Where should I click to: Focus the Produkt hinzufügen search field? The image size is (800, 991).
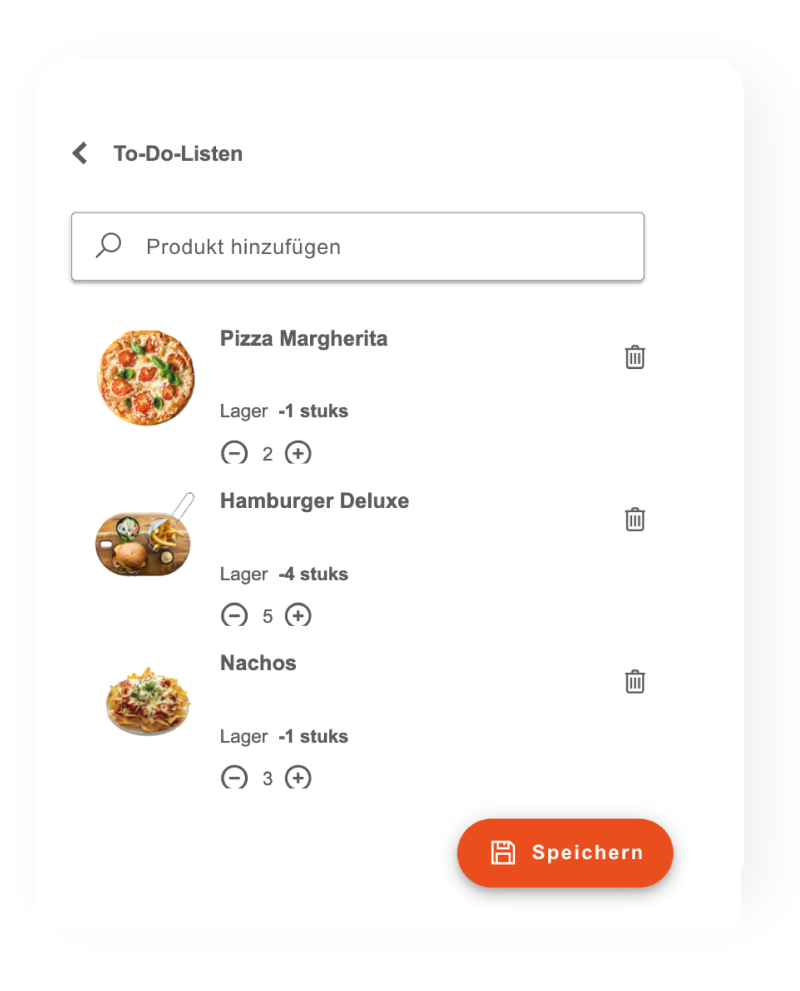click(380, 246)
